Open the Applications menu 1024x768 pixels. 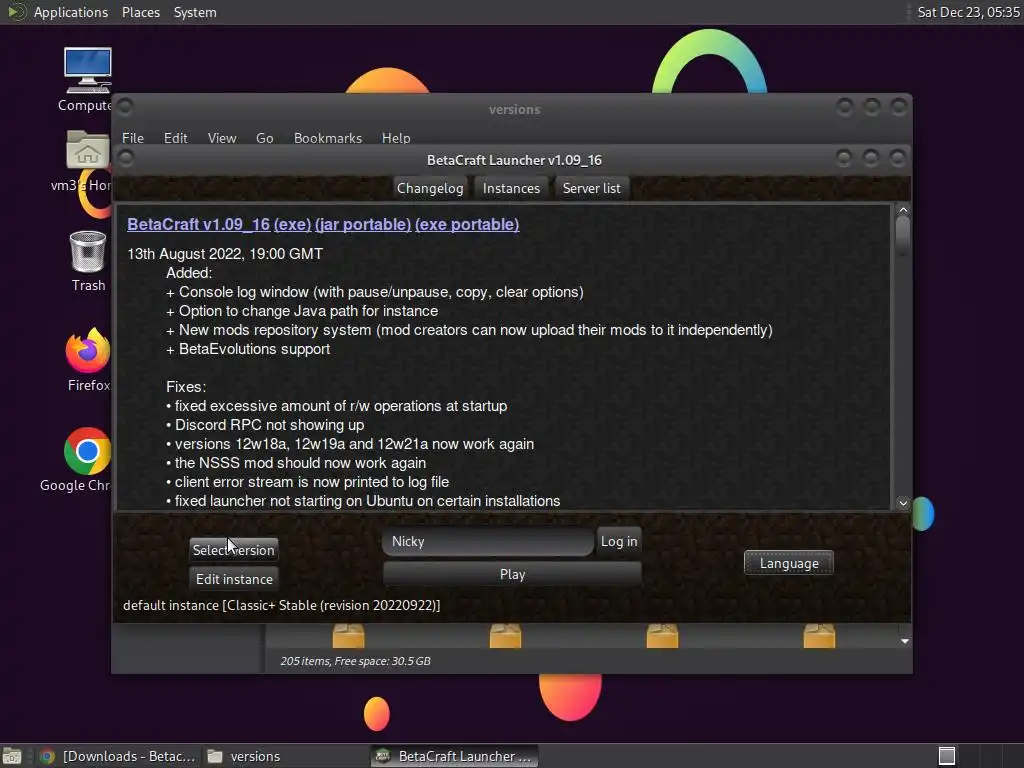click(x=71, y=12)
